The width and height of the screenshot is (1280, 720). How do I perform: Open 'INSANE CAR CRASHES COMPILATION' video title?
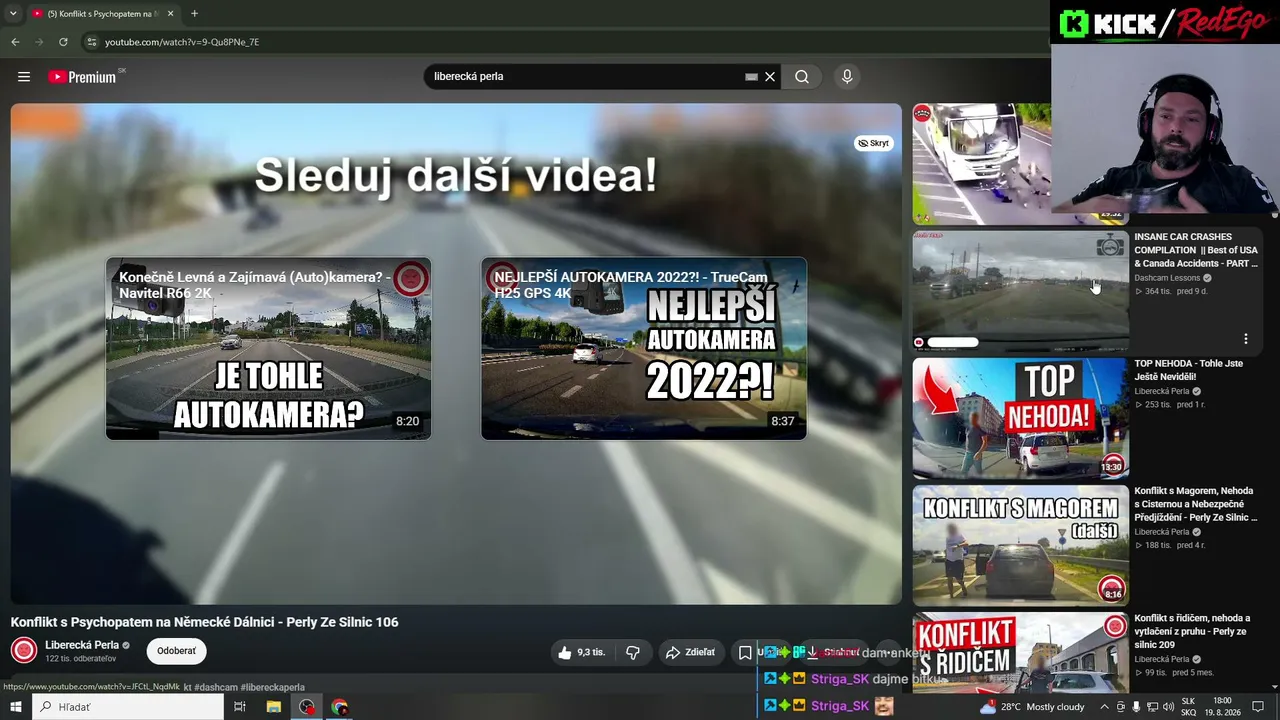pos(1195,250)
